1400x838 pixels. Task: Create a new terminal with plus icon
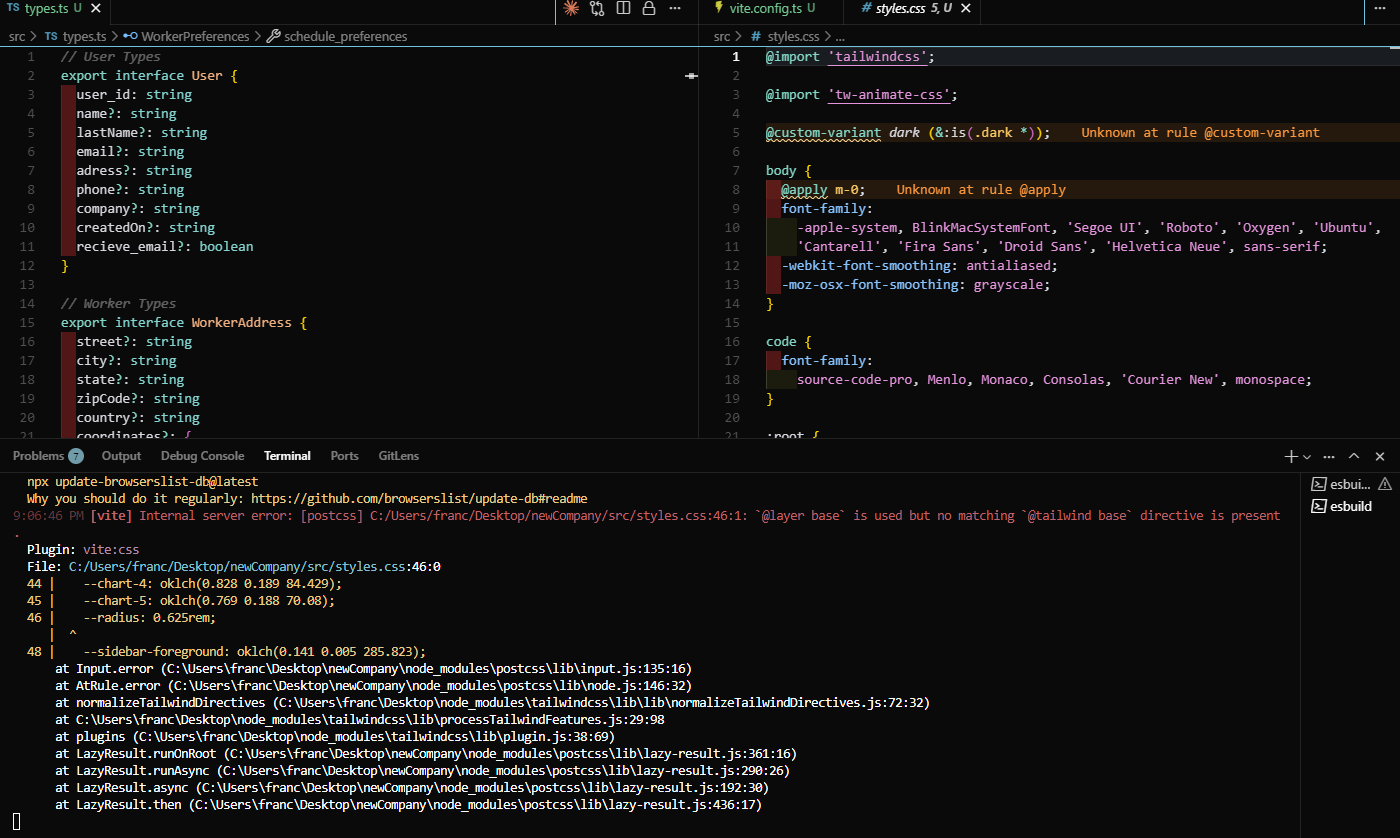coord(1291,456)
